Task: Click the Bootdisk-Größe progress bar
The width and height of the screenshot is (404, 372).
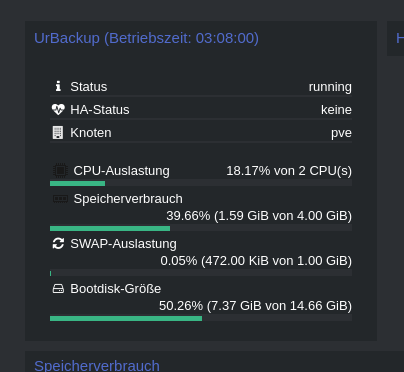Action: [x=201, y=318]
